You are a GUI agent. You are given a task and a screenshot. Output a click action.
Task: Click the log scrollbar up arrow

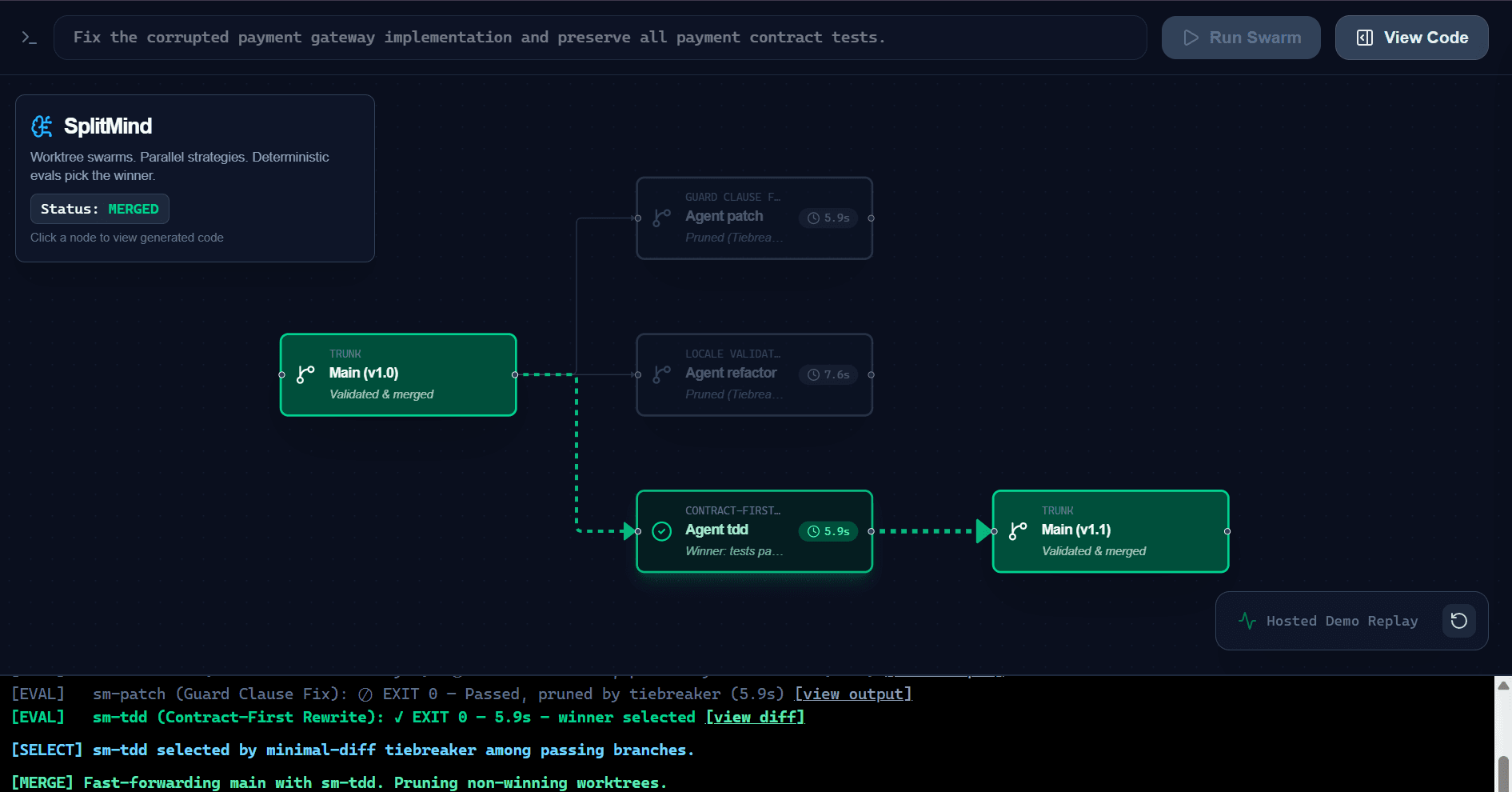pos(1503,685)
